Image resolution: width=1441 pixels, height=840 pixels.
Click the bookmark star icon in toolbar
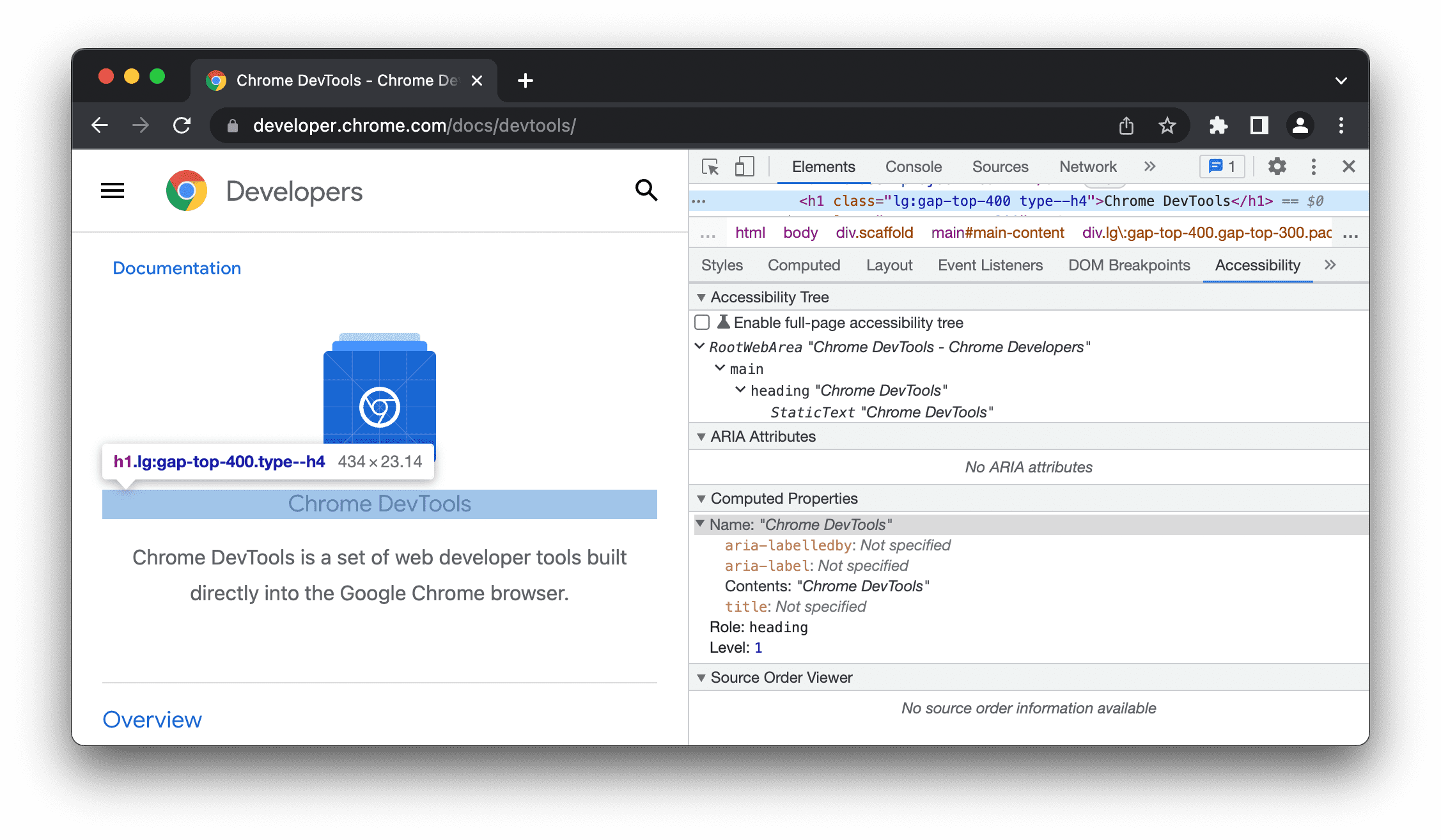(x=1166, y=124)
